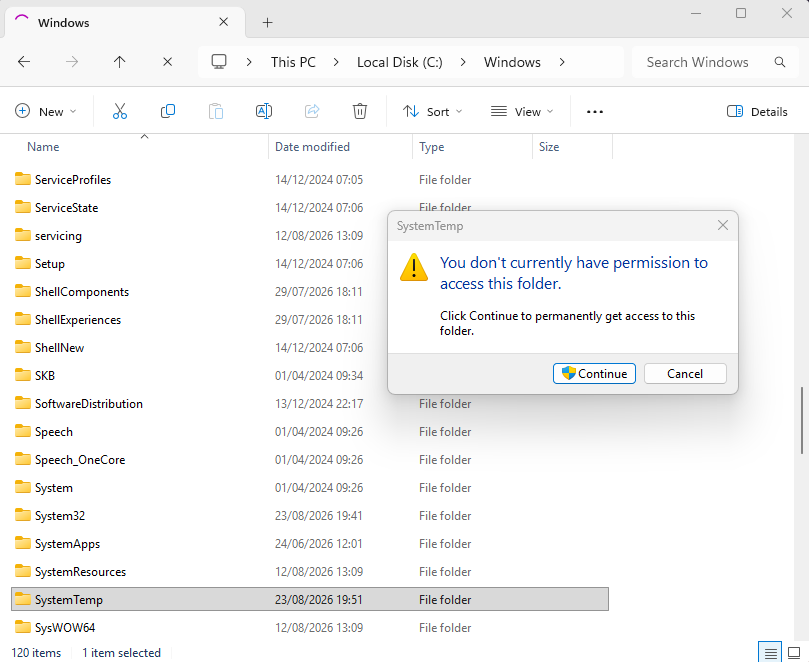Switch to details list view icon
809x662 pixels.
click(x=770, y=653)
